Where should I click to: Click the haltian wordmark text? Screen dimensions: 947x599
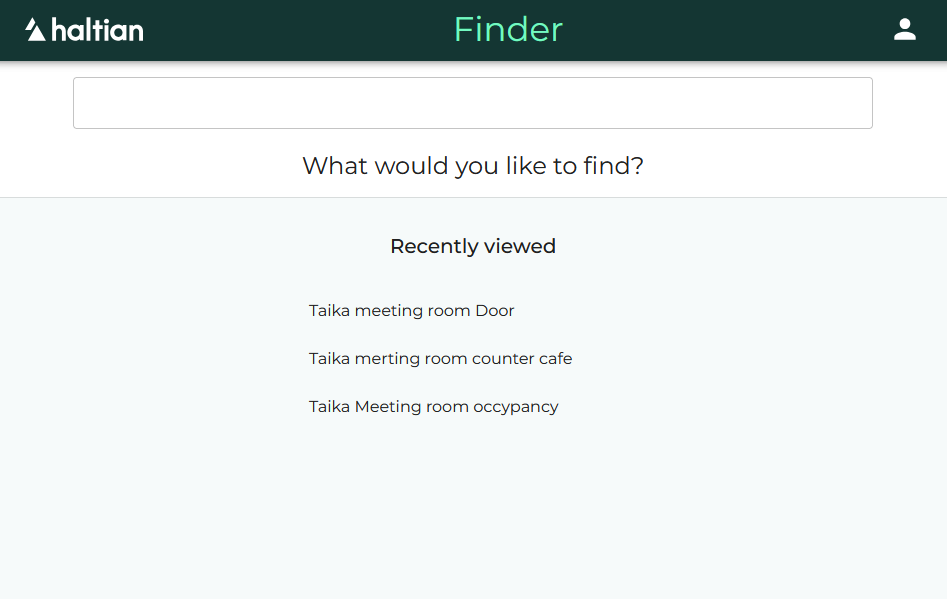[100, 30]
